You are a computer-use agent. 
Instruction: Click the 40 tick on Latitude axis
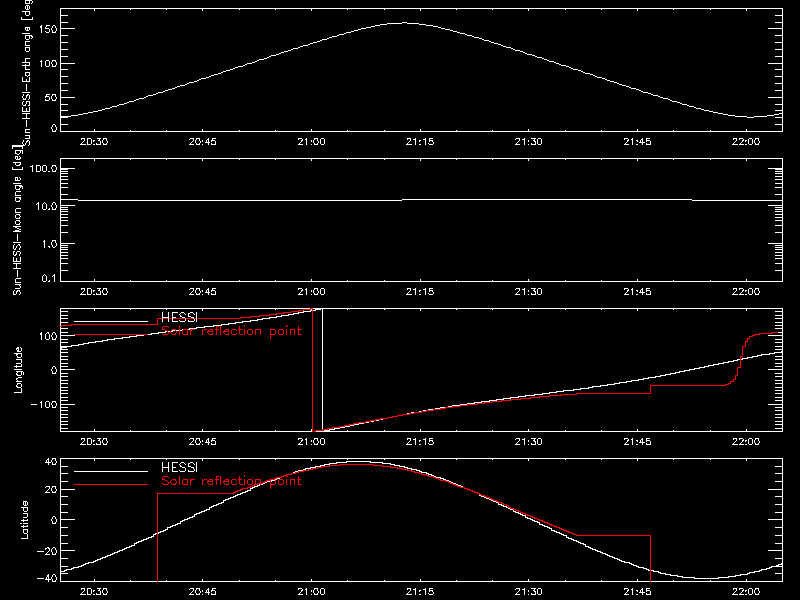point(52,462)
